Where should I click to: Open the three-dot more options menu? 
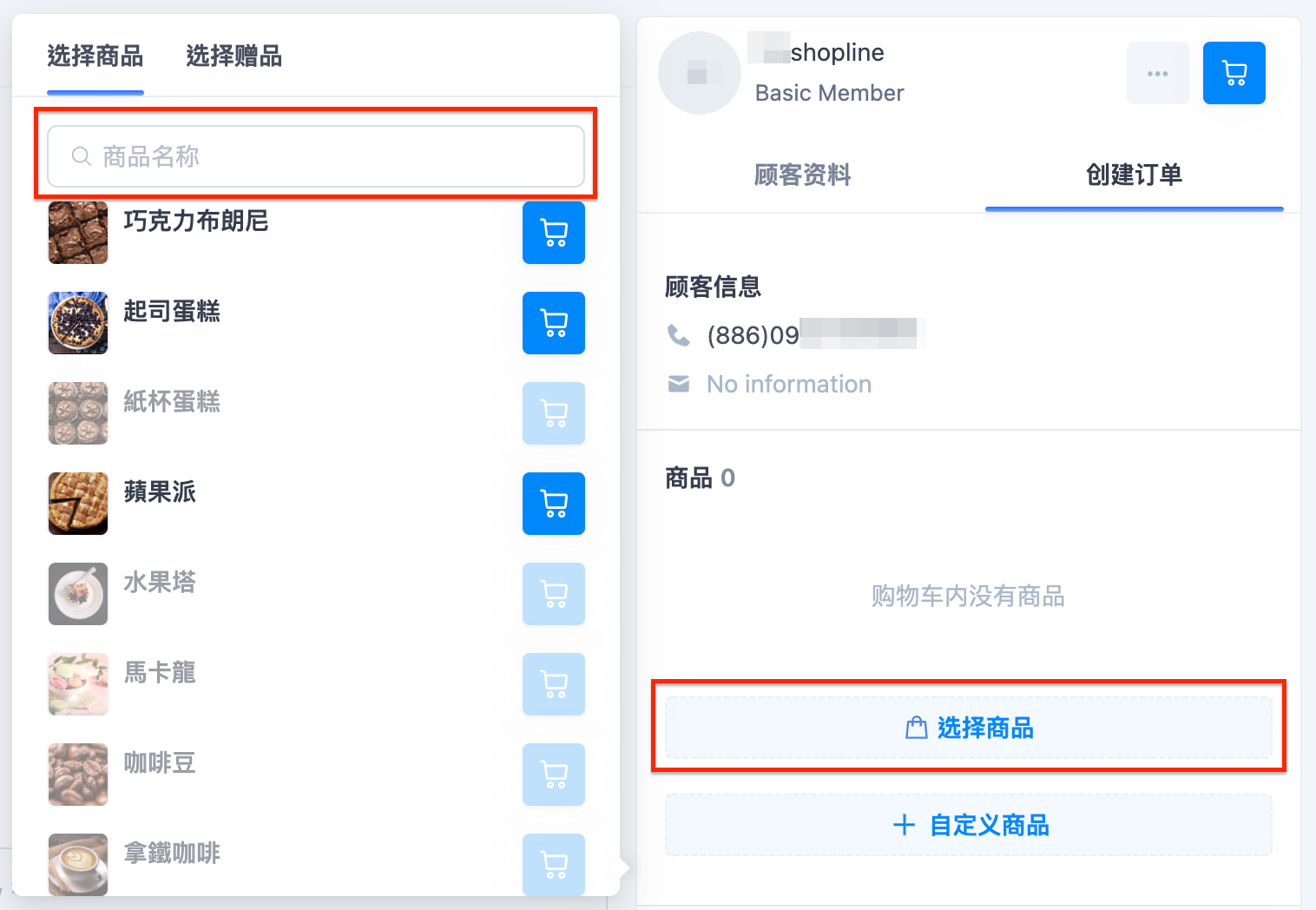1158,73
